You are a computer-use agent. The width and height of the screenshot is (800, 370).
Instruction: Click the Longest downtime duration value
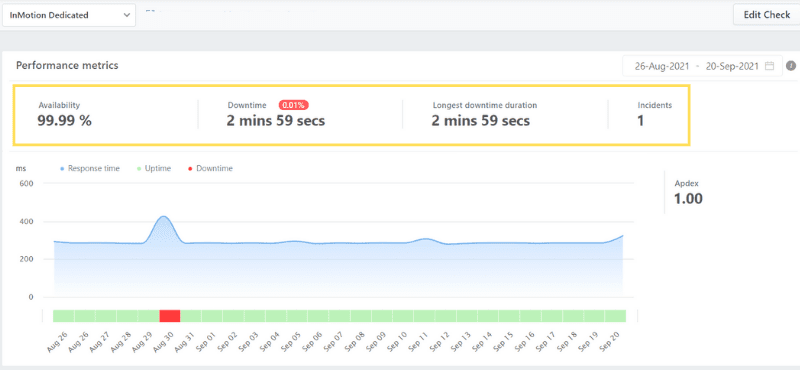click(x=481, y=121)
